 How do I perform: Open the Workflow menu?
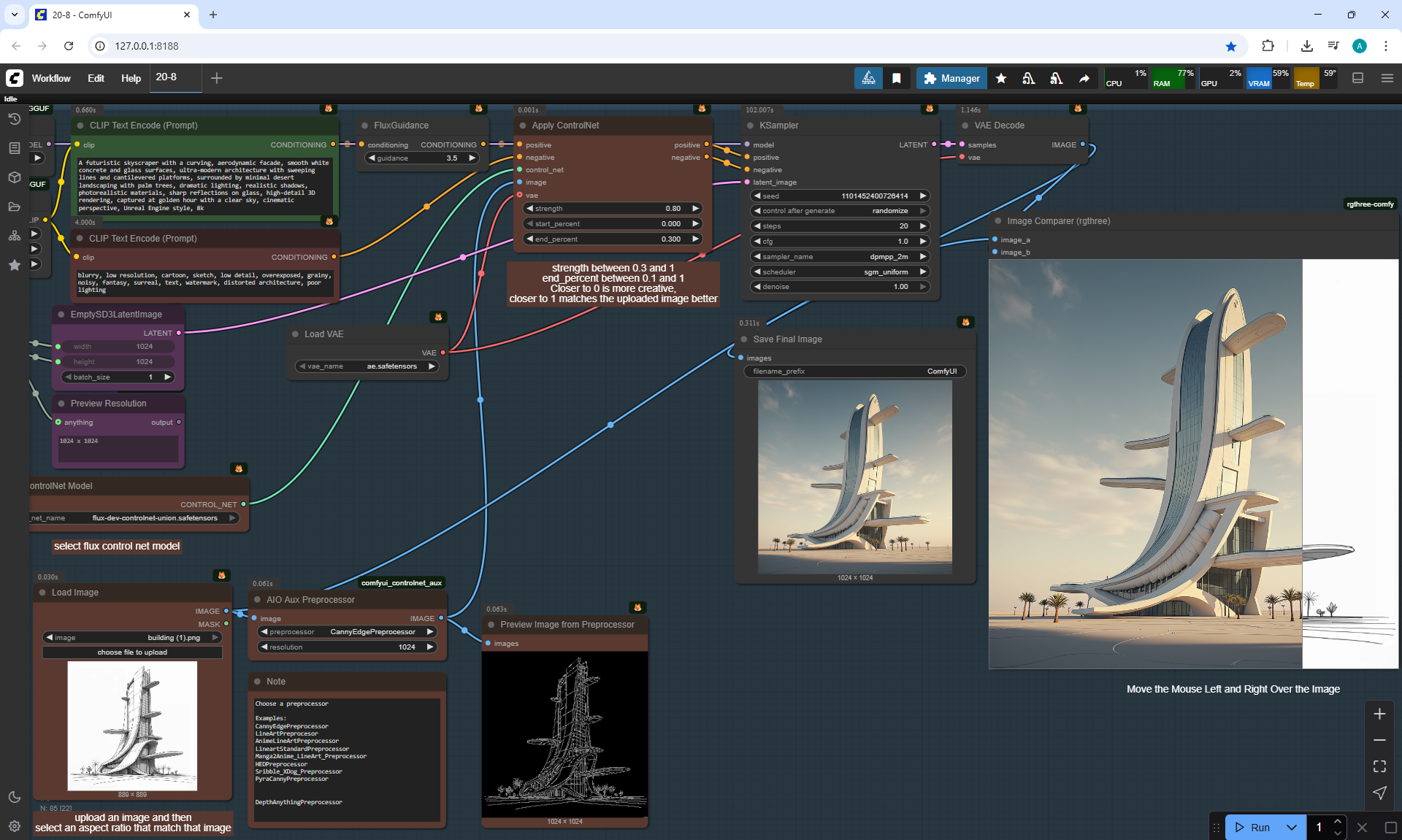click(51, 78)
